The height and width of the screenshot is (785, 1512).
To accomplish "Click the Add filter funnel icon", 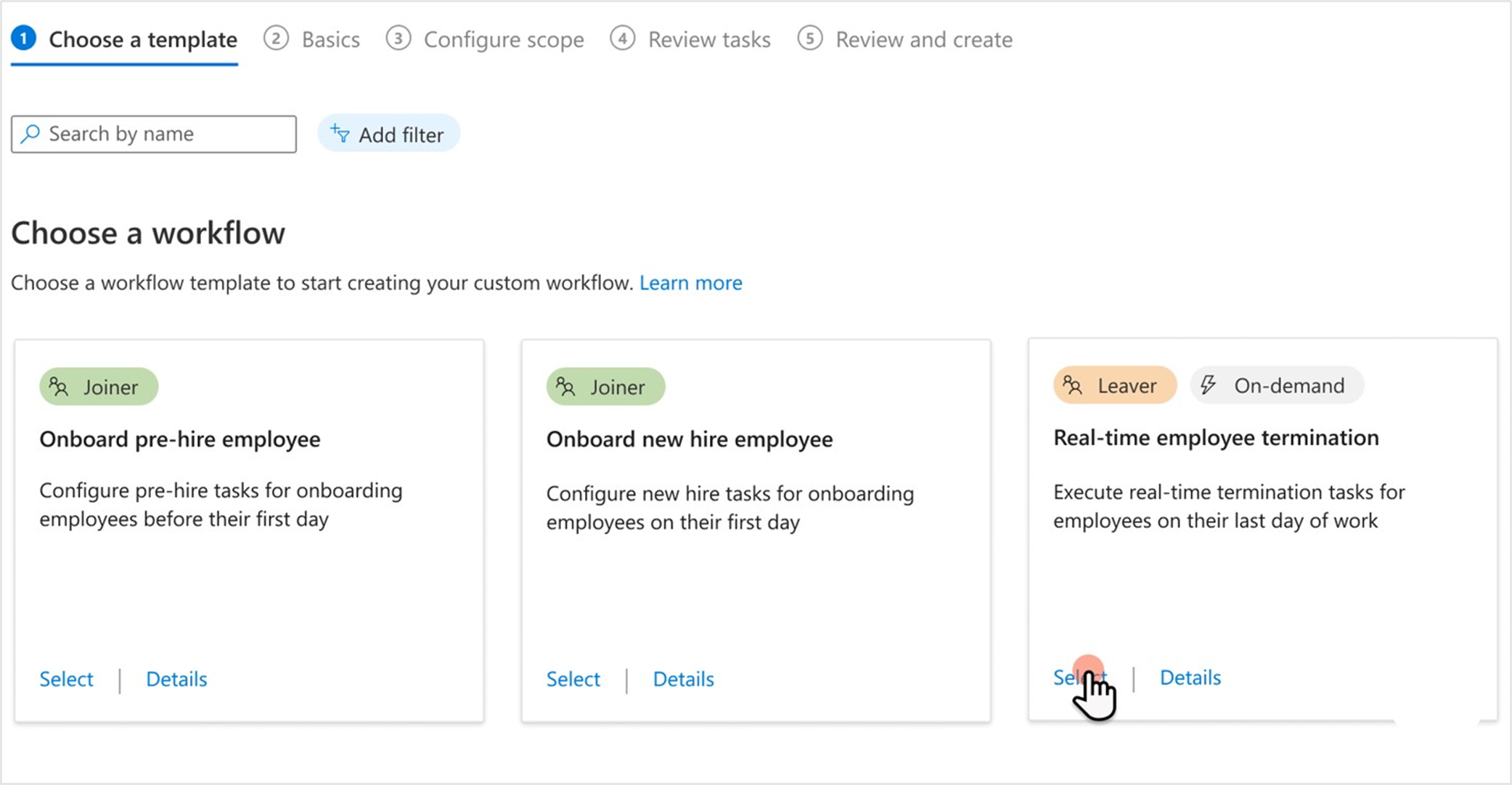I will click(340, 133).
